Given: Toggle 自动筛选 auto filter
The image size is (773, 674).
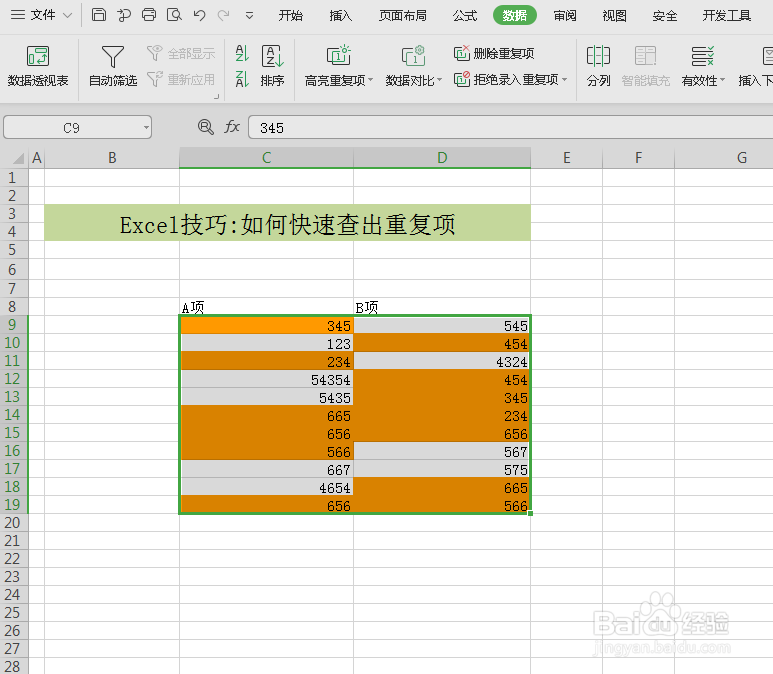Looking at the screenshot, I should (113, 66).
